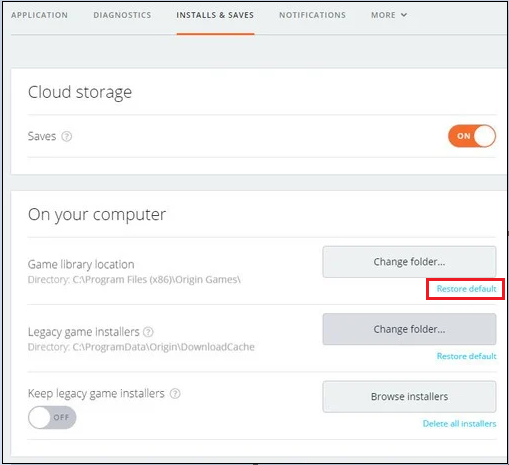Open help icon next to Saves
The width and height of the screenshot is (509, 465).
pos(67,136)
